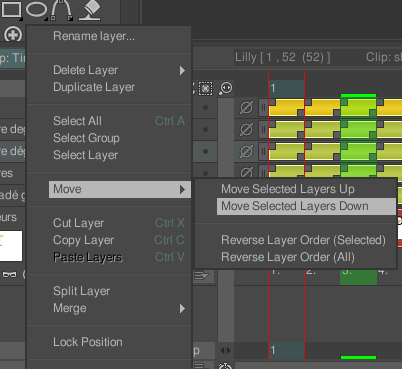The image size is (402, 369).
Task: Select the paint bucket fill tool
Action: tap(90, 10)
